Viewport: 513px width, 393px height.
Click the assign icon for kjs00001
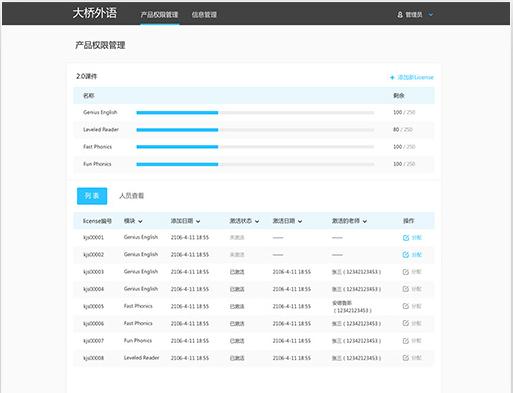coord(406,238)
